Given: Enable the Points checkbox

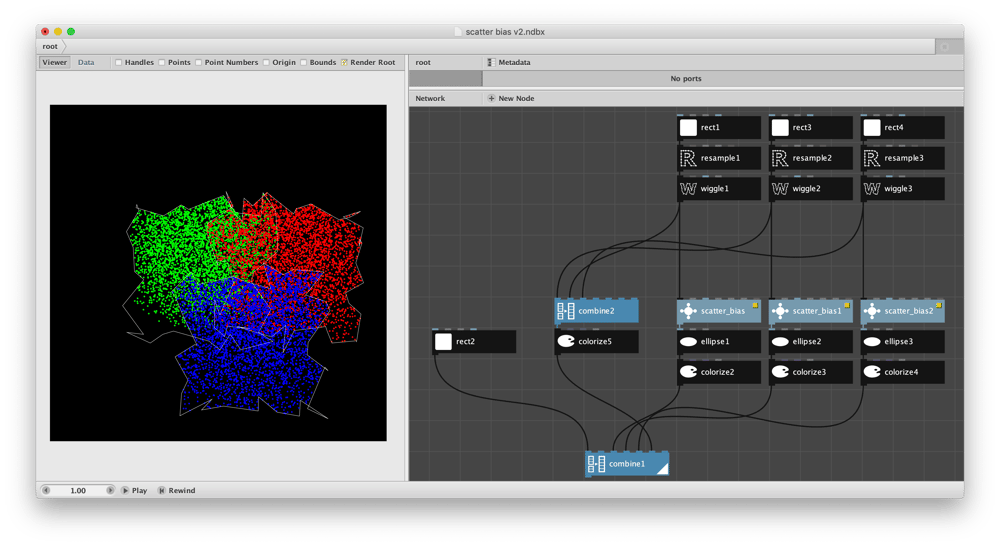Looking at the screenshot, I should (161, 63).
